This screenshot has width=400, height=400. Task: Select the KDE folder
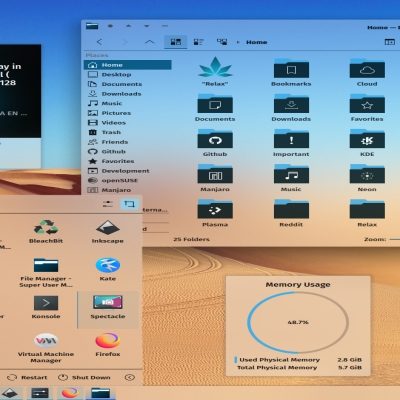(x=367, y=139)
